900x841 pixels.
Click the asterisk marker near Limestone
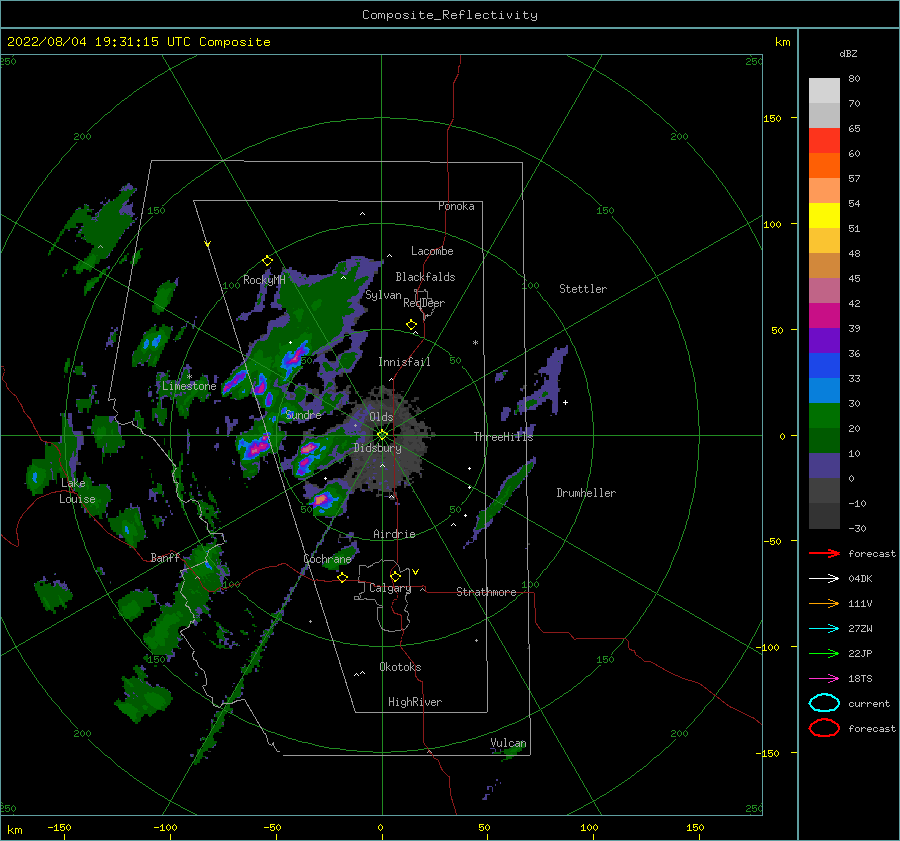[x=189, y=377]
